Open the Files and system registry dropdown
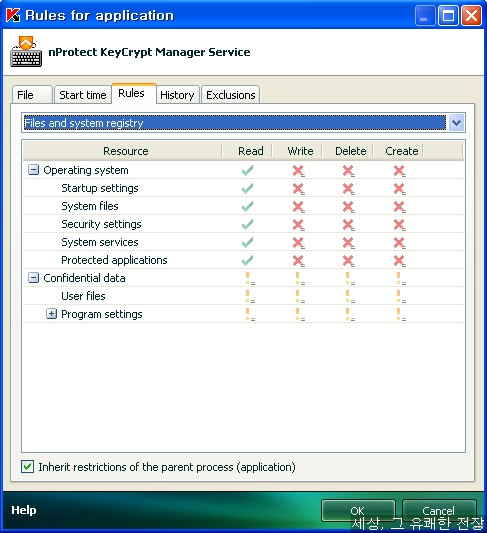This screenshot has width=487, height=533. [456, 123]
